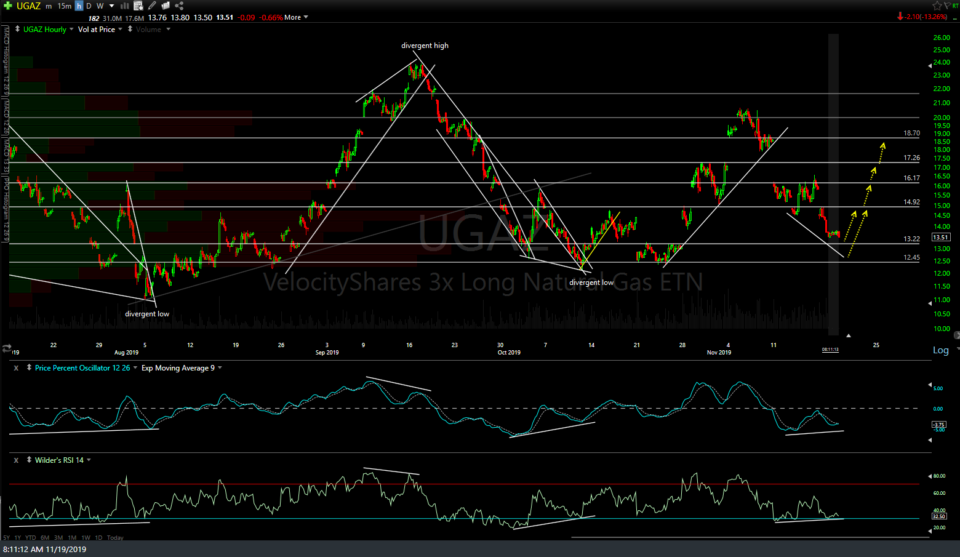Select the 15m timeframe
The height and width of the screenshot is (557, 960).
point(62,5)
